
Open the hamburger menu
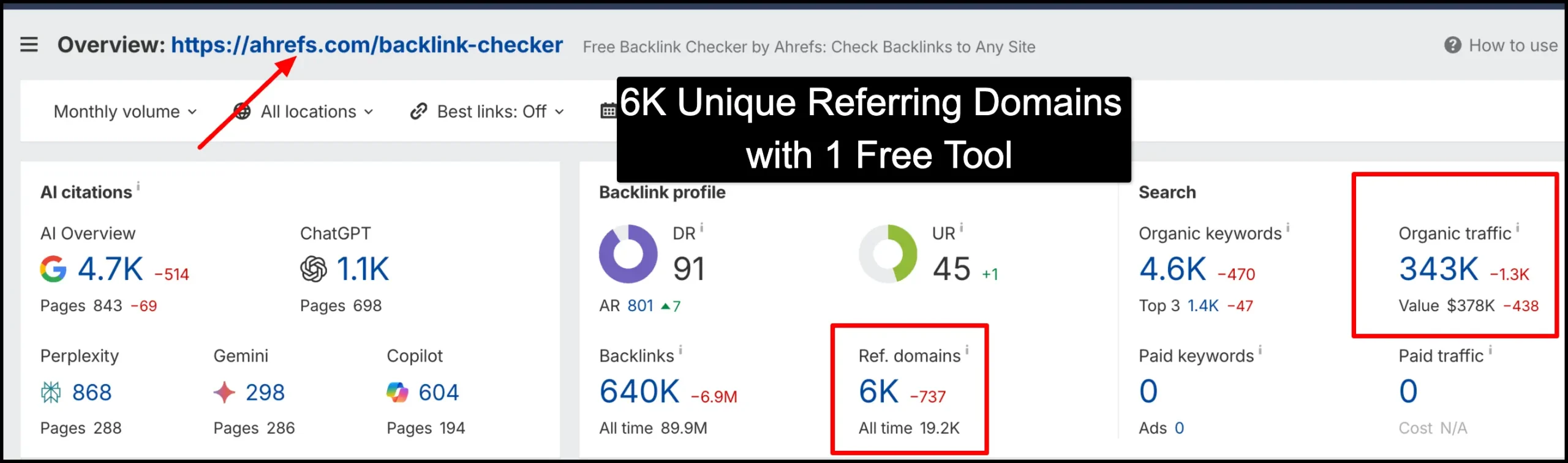coord(29,45)
